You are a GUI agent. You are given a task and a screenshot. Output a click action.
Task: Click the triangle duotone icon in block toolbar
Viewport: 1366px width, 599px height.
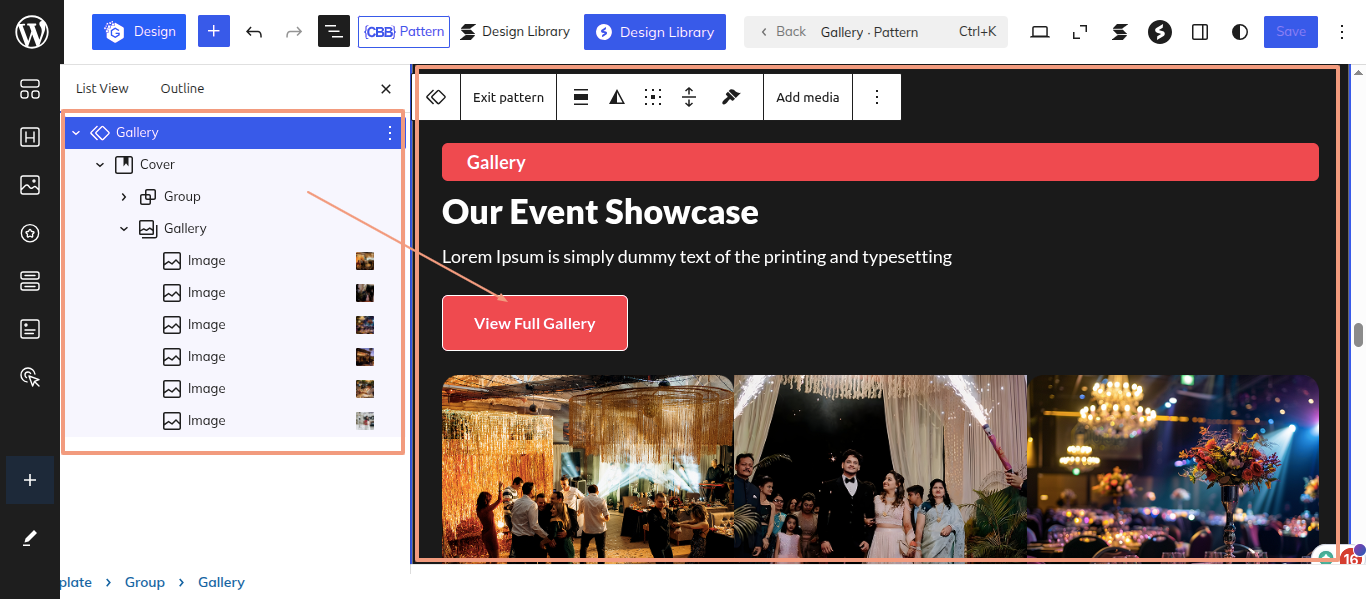tap(617, 97)
